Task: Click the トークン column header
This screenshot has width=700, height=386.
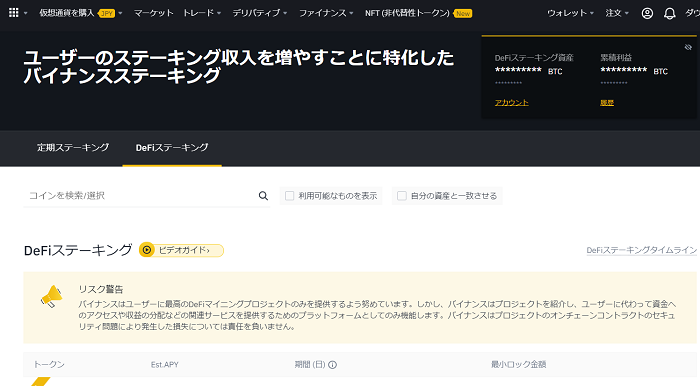Action: 49,365
